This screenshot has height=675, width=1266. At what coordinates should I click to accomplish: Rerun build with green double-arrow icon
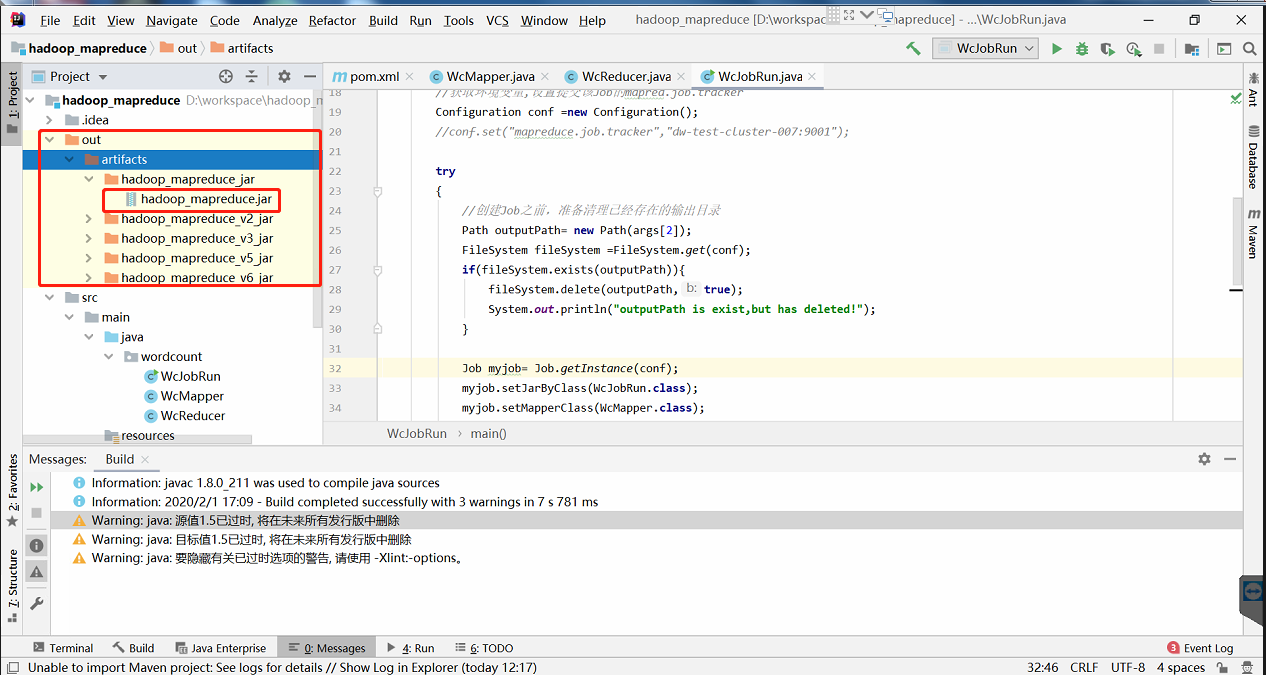(x=37, y=487)
